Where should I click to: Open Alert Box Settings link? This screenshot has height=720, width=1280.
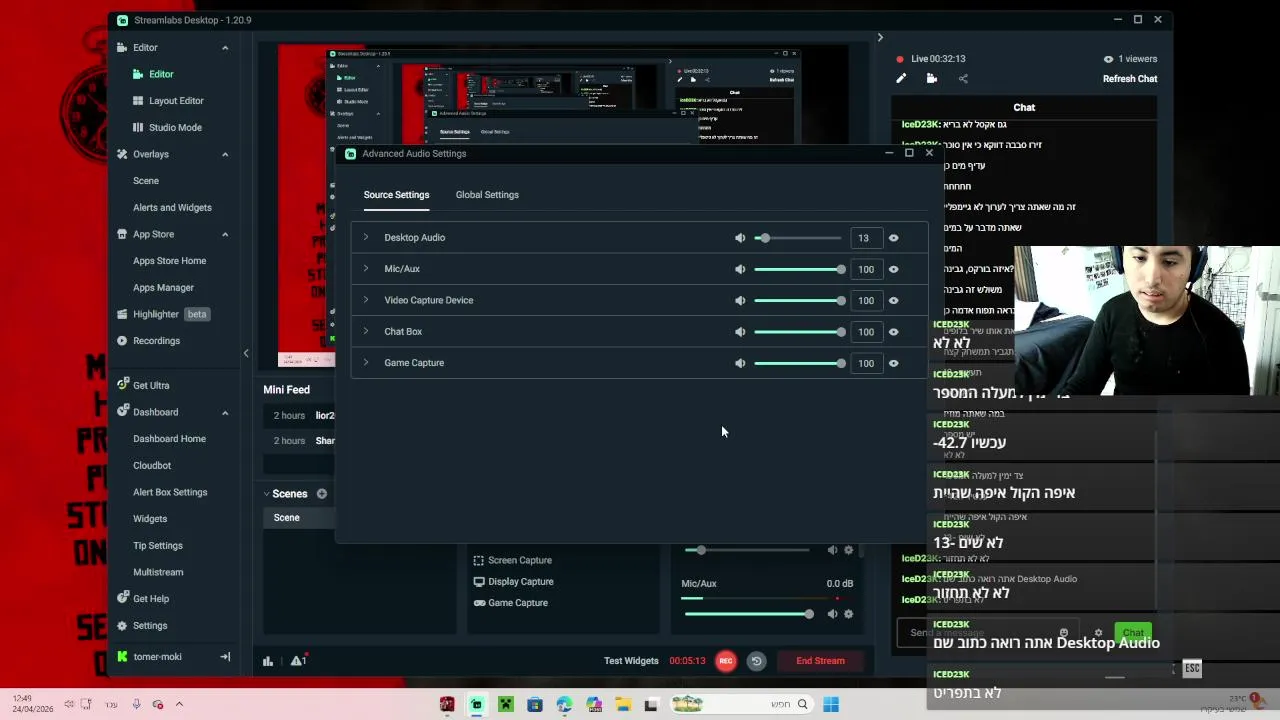tap(170, 492)
